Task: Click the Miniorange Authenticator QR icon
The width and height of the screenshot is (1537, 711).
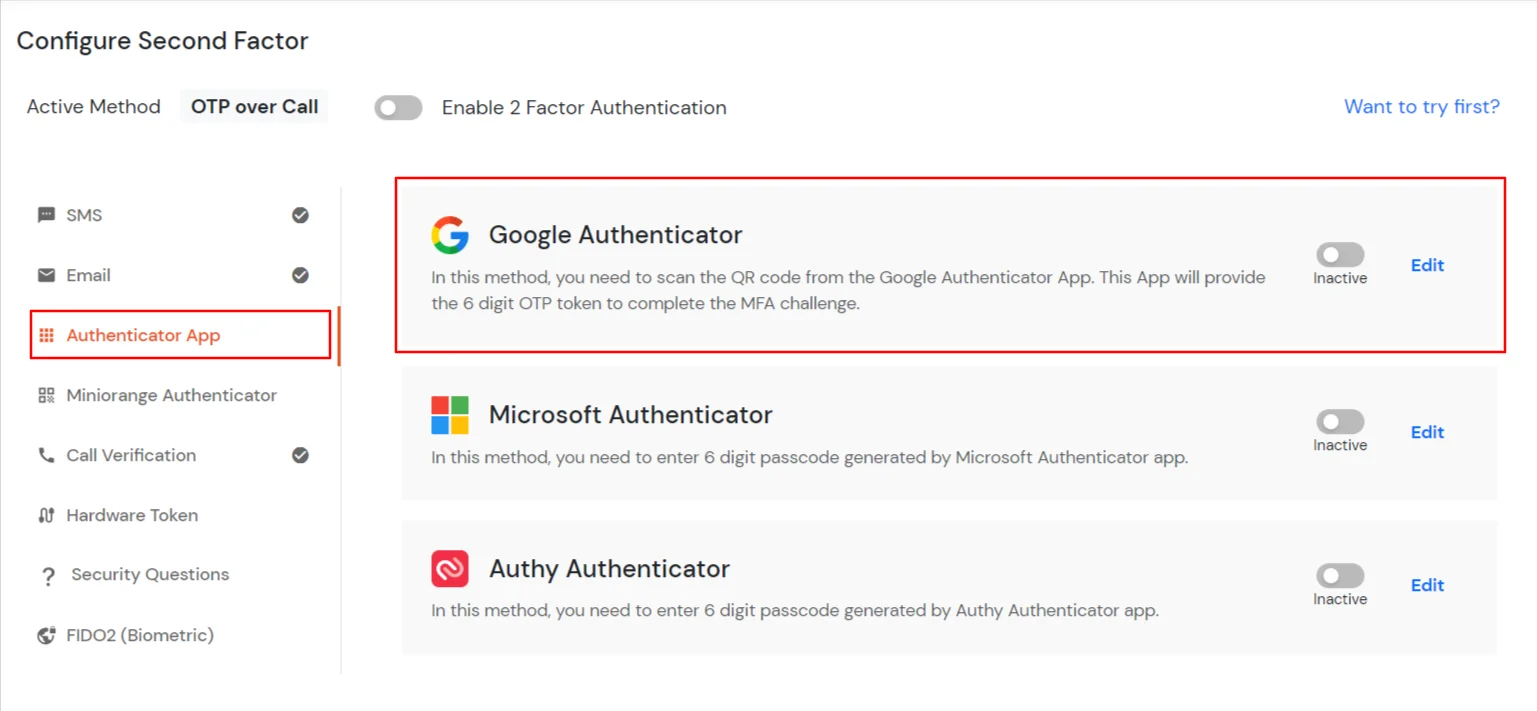Action: point(46,395)
